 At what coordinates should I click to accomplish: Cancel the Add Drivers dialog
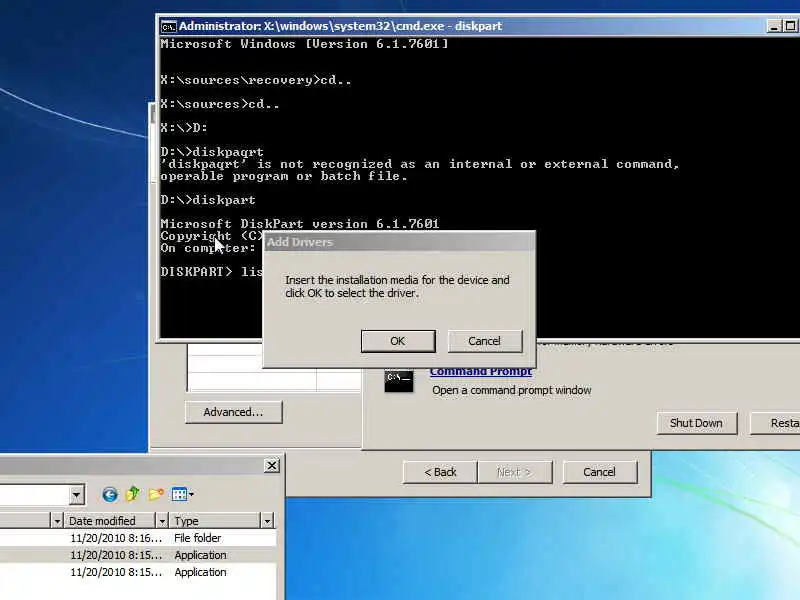pyautogui.click(x=485, y=341)
